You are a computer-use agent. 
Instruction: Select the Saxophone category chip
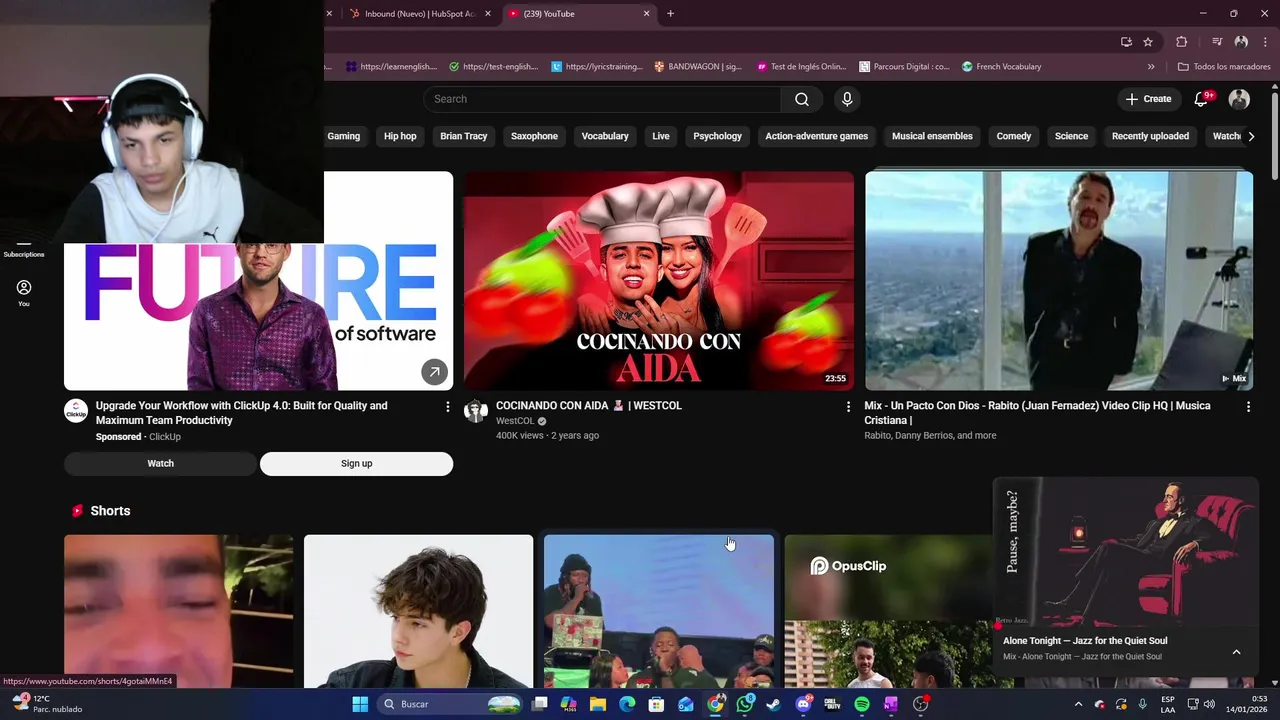tap(534, 136)
